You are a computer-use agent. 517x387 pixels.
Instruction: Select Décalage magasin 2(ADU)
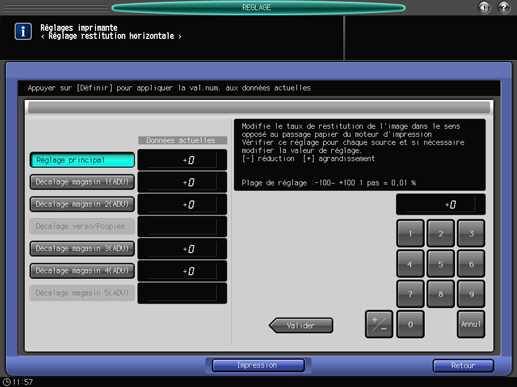(82, 204)
